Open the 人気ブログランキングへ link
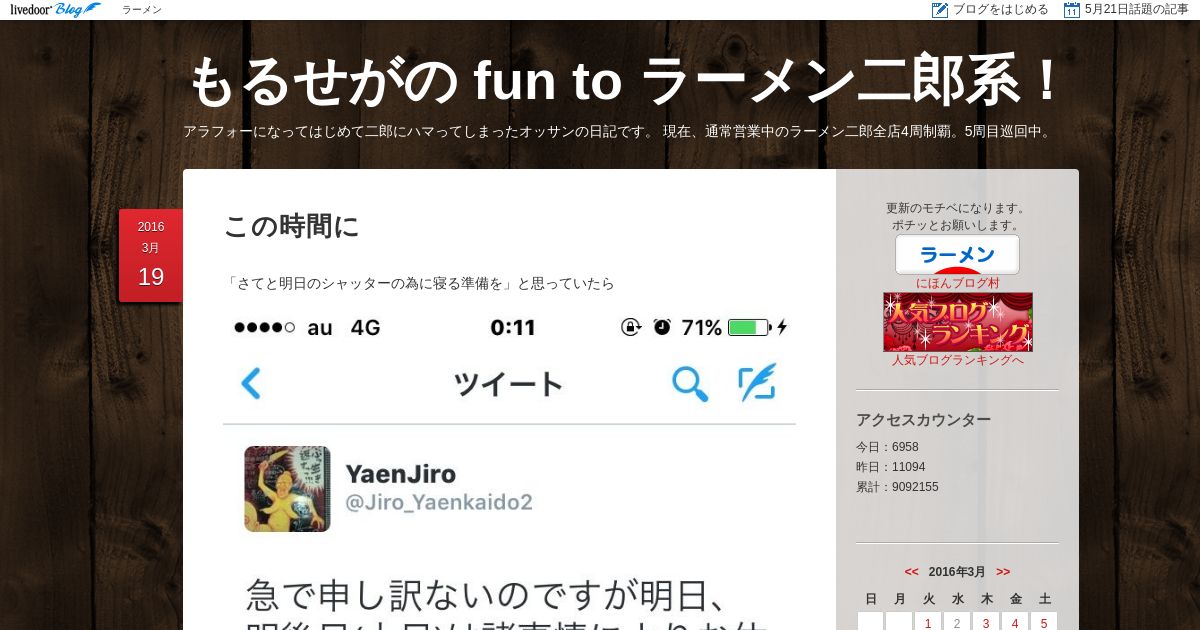 [958, 360]
